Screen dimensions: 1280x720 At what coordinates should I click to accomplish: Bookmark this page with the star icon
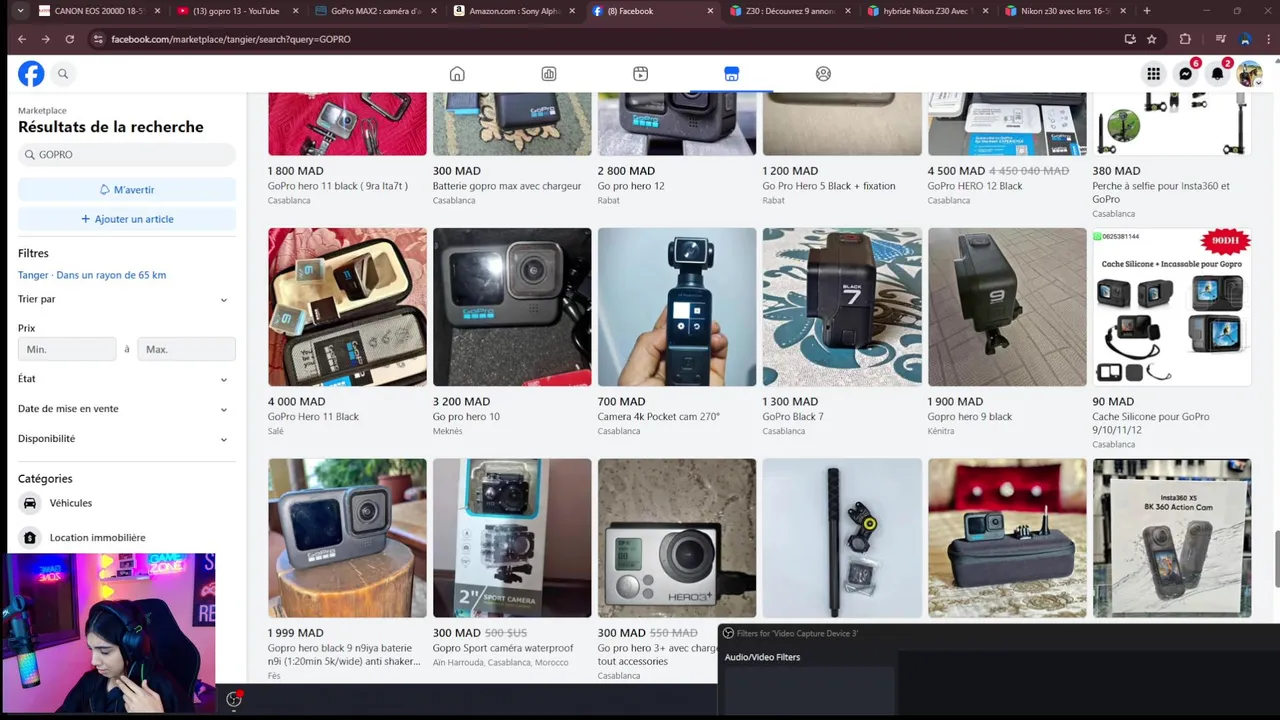(1152, 39)
